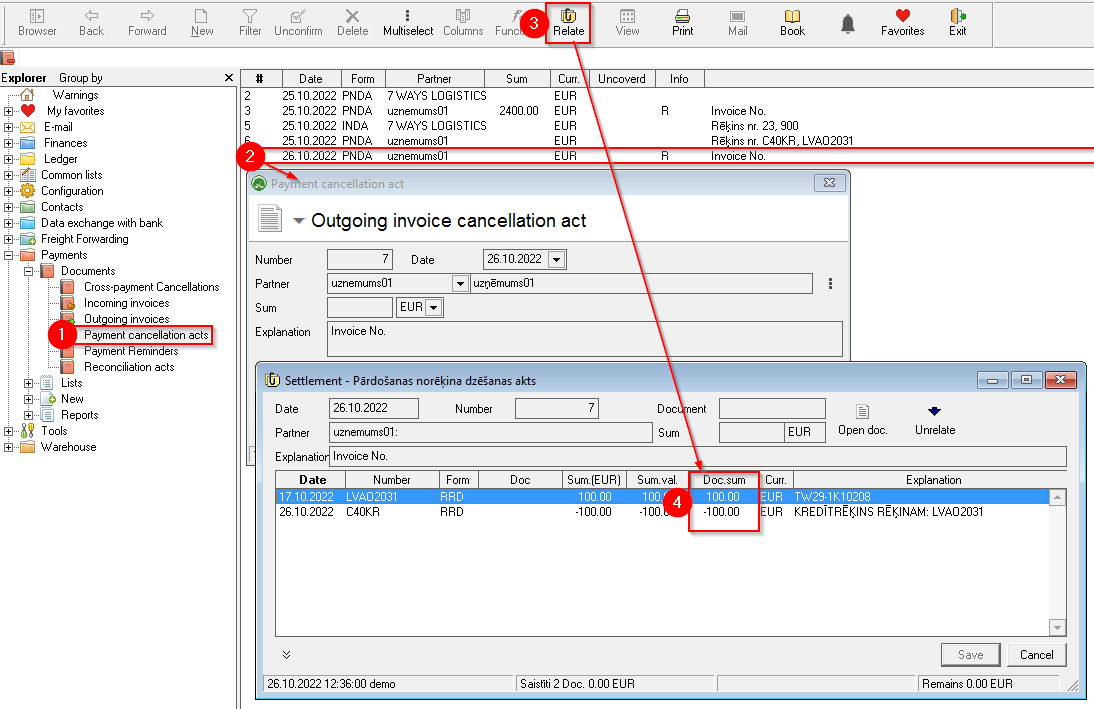Click the Relate toolbar button
This screenshot has height=709, width=1094.
coord(569,23)
